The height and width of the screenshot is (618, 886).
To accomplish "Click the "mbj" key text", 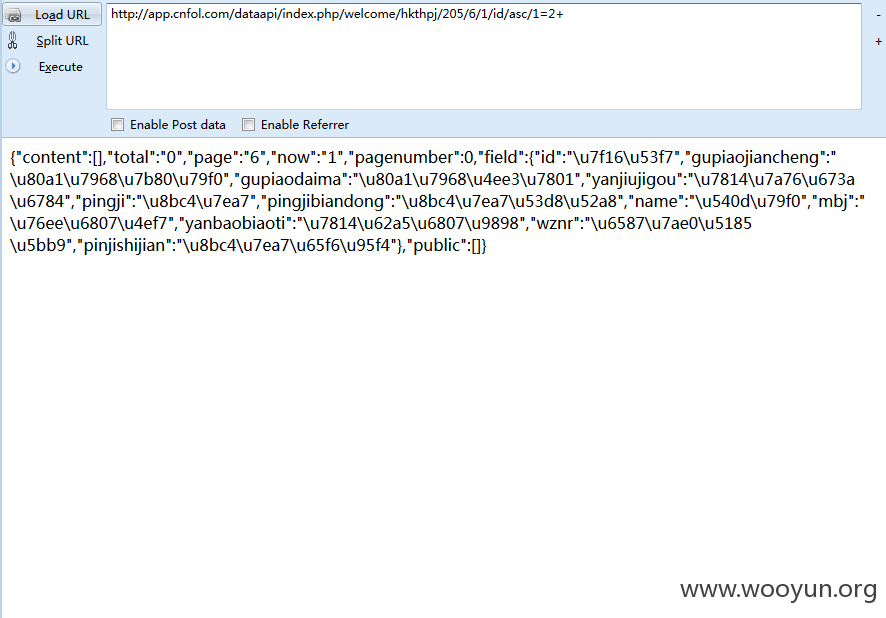I will [833, 201].
